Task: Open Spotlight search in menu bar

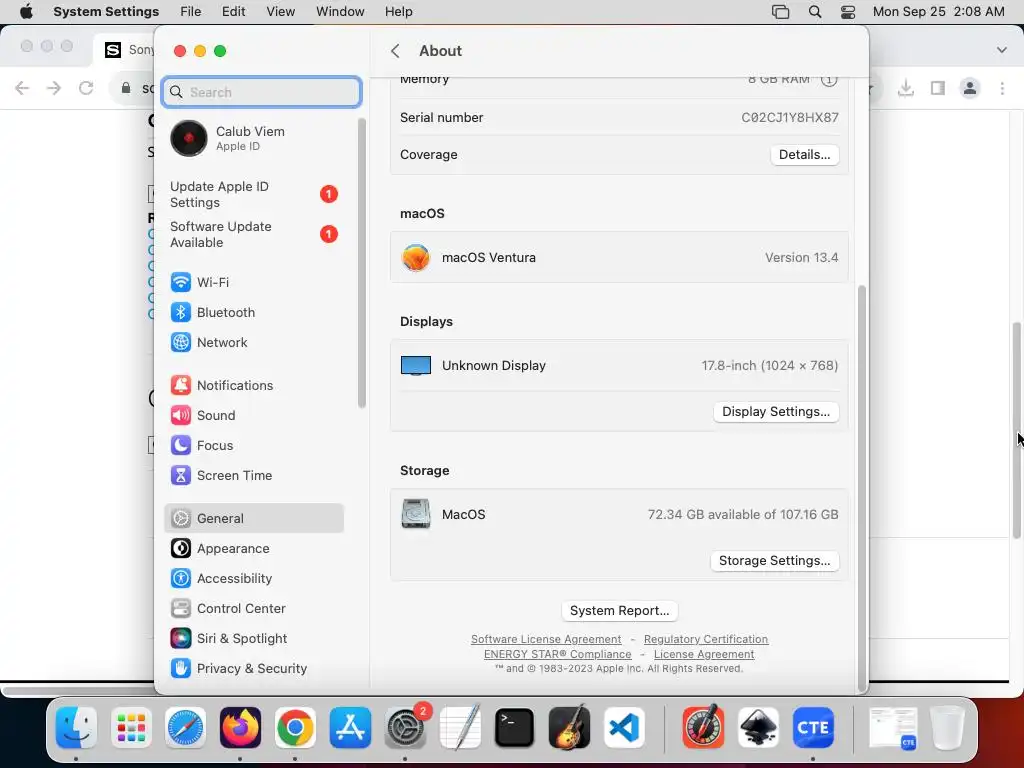Action: [815, 12]
